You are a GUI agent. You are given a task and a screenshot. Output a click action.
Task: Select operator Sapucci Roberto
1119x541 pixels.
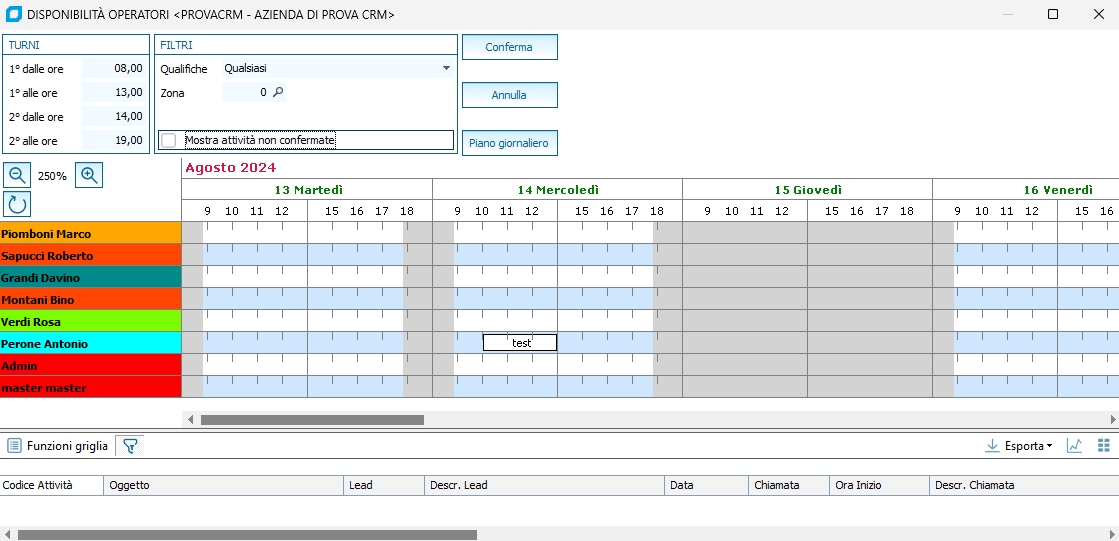click(x=91, y=256)
